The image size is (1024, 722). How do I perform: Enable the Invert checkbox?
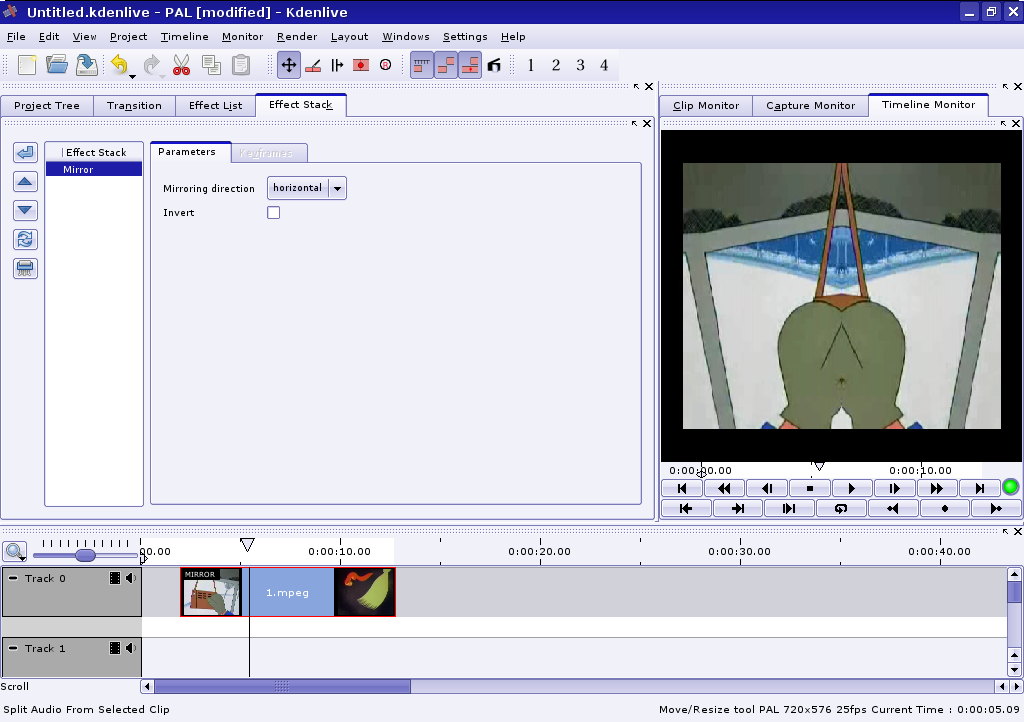(274, 213)
